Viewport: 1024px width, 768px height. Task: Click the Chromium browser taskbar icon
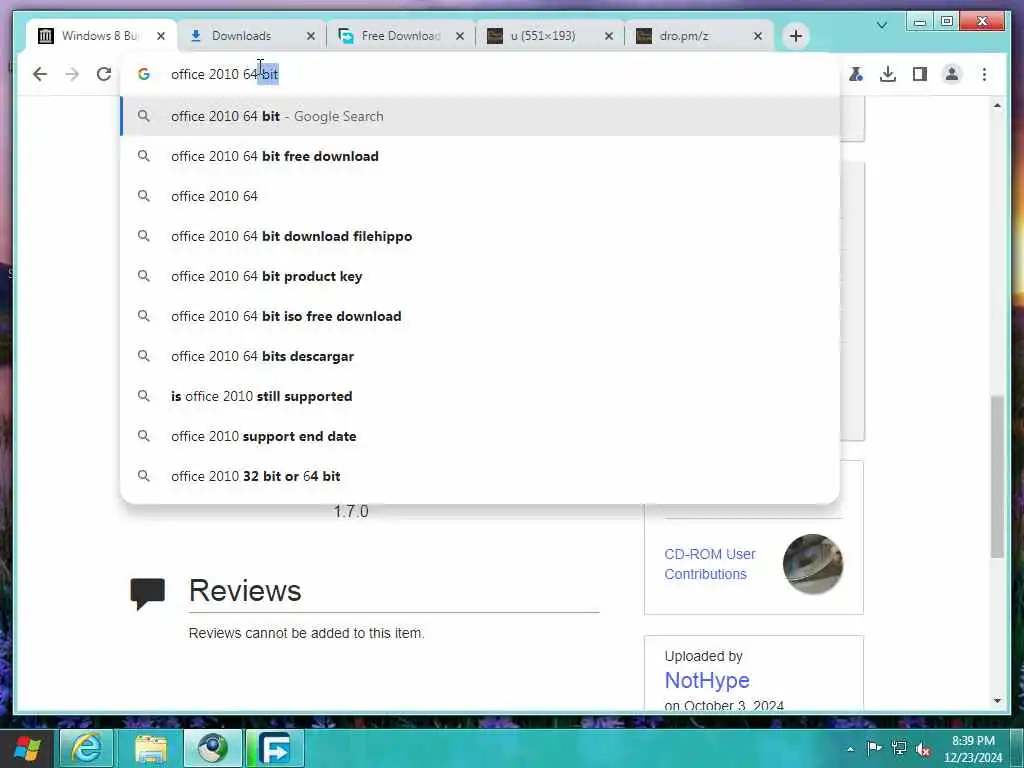[213, 748]
